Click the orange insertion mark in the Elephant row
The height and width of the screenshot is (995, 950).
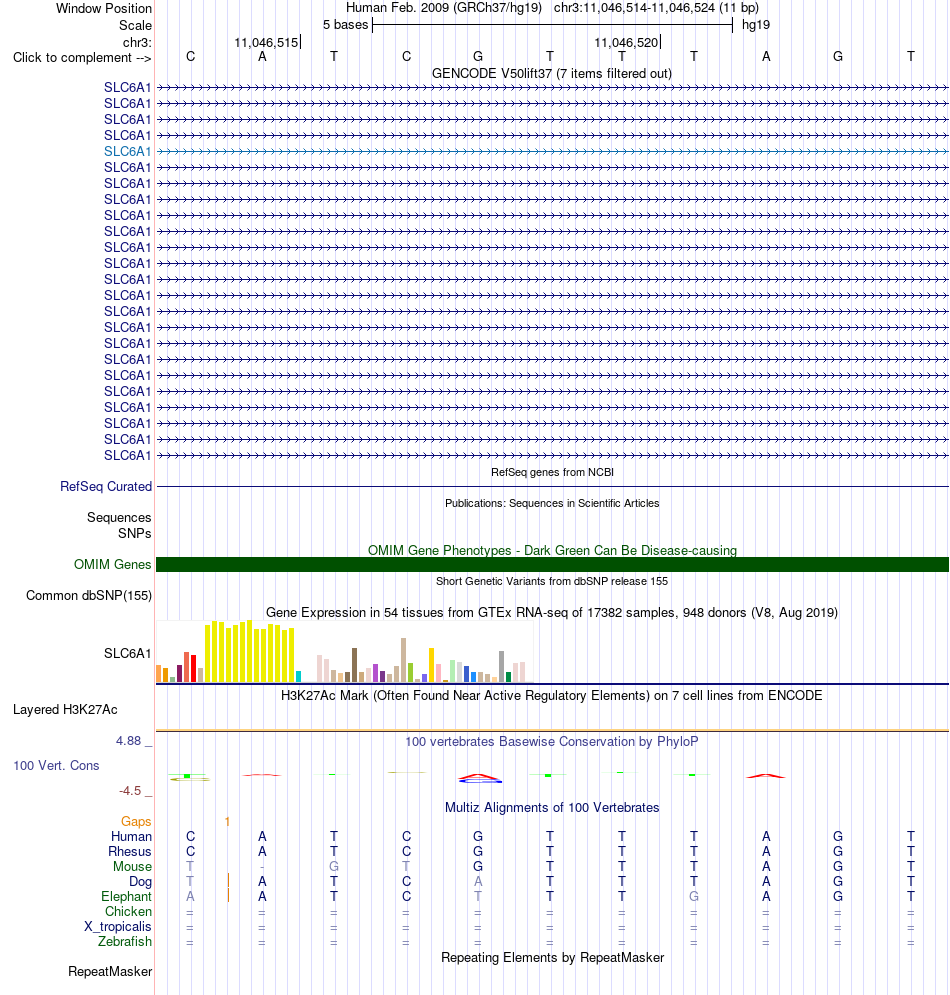[x=228, y=895]
